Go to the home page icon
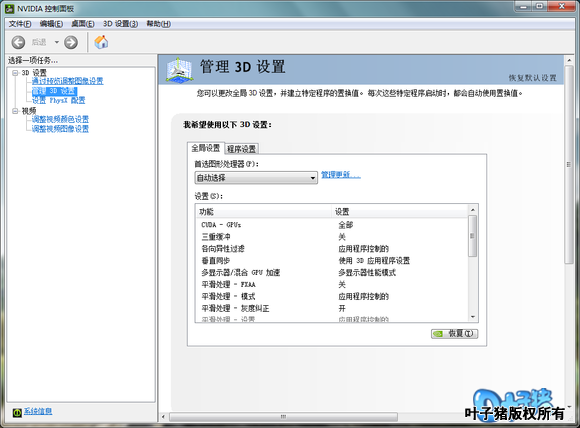The height and width of the screenshot is (428, 580). click(101, 42)
